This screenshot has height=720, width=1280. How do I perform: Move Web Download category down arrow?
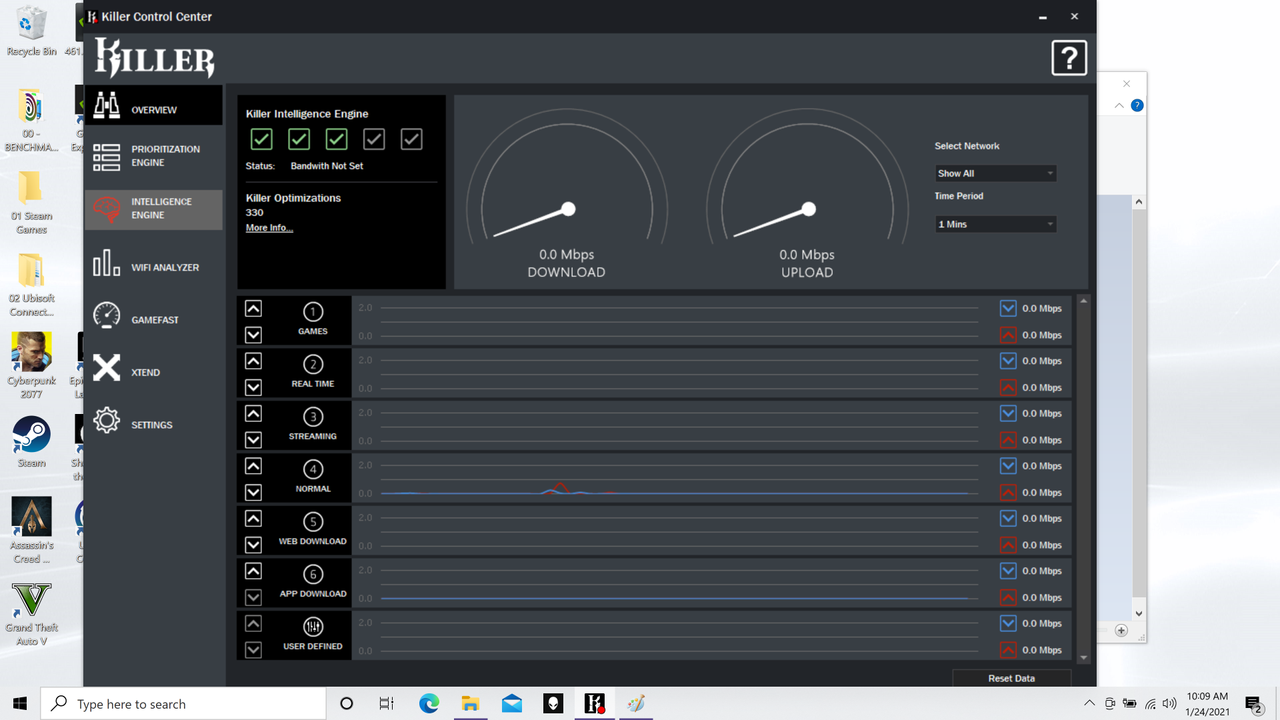pos(253,545)
